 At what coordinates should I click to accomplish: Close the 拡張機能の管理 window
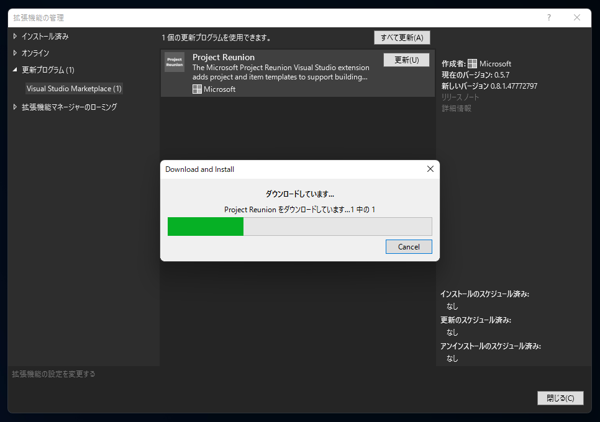(x=577, y=18)
